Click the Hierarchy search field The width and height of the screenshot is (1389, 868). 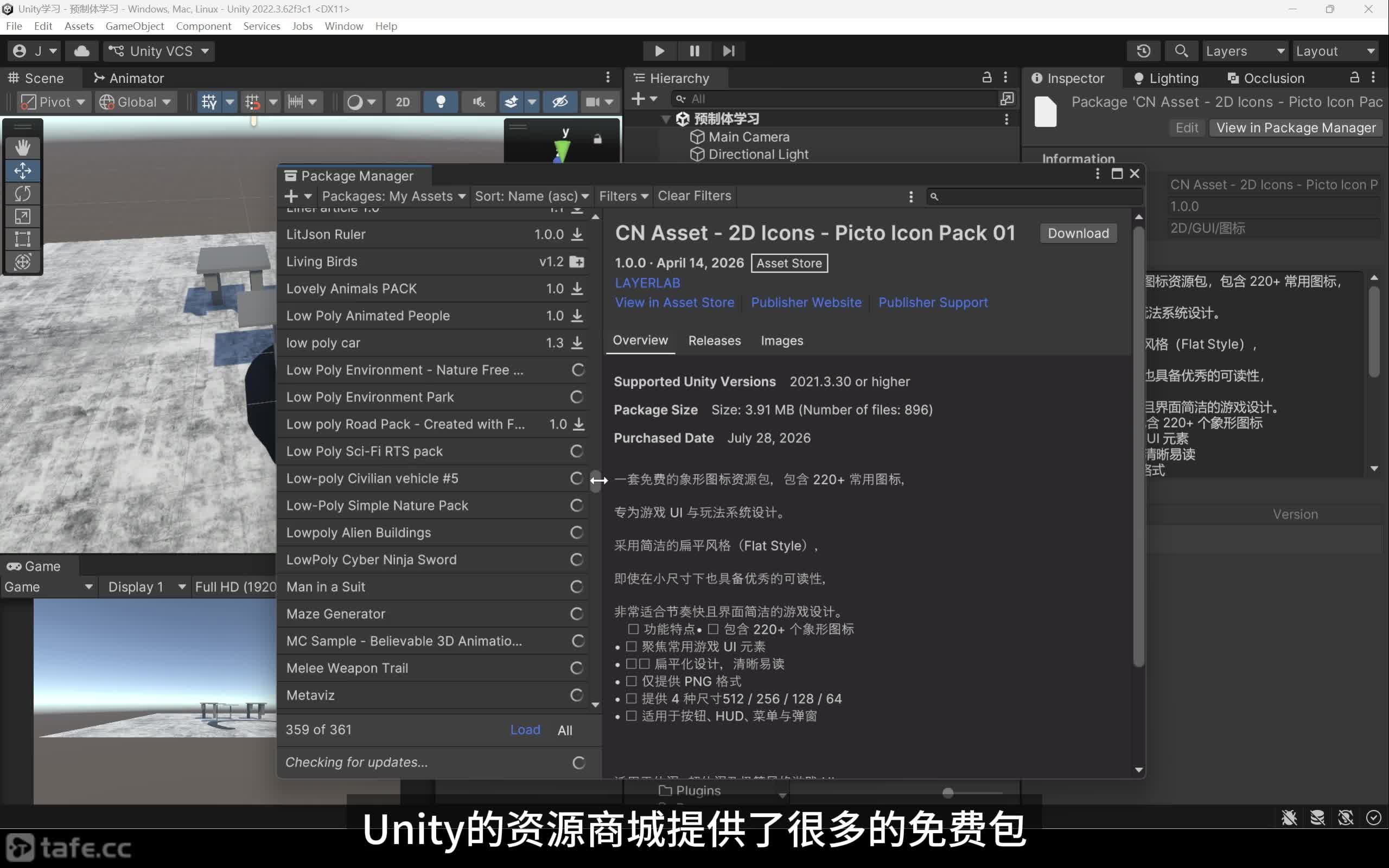[x=835, y=99]
